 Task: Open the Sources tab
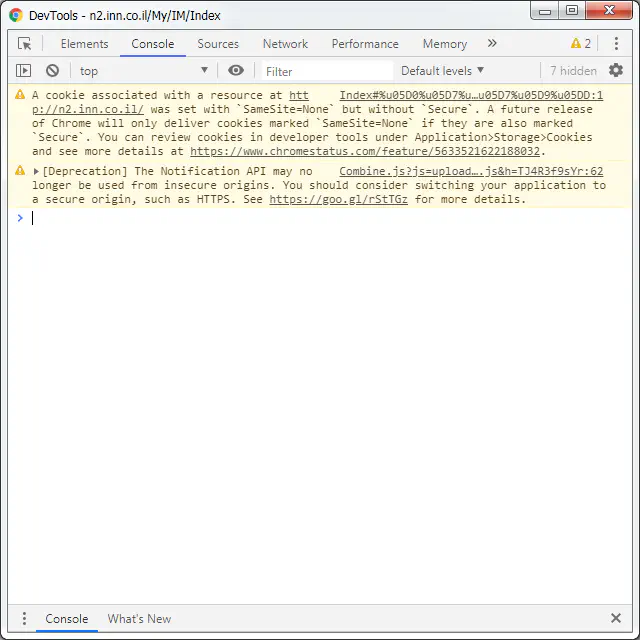tap(218, 44)
